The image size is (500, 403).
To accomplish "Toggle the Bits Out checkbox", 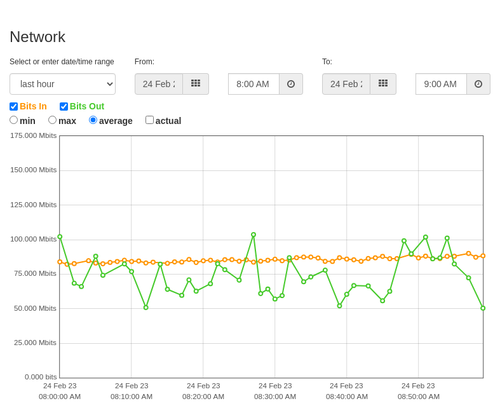I will 64,106.
